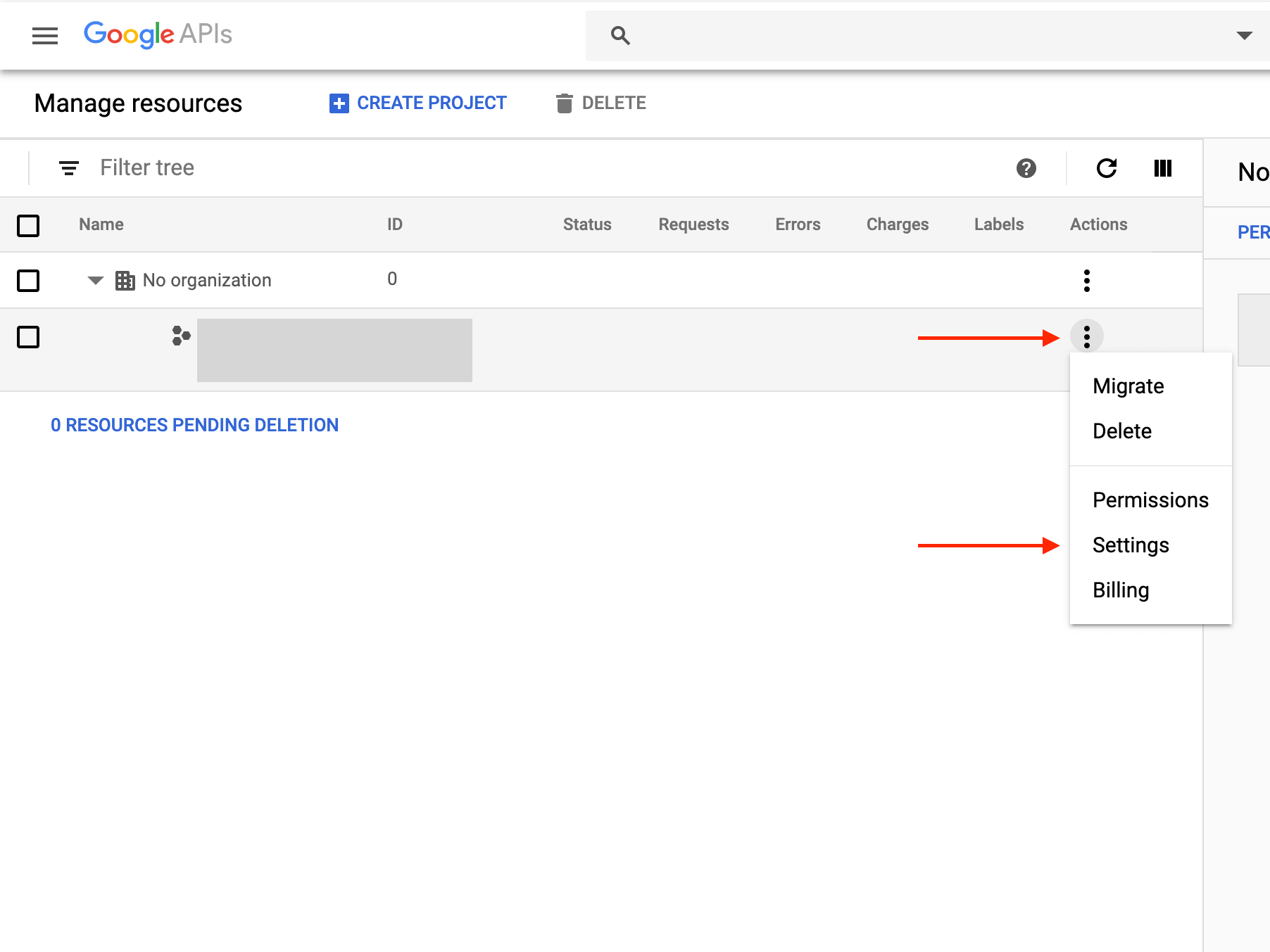
Task: Click the CREATE PROJECT button
Action: [x=418, y=103]
